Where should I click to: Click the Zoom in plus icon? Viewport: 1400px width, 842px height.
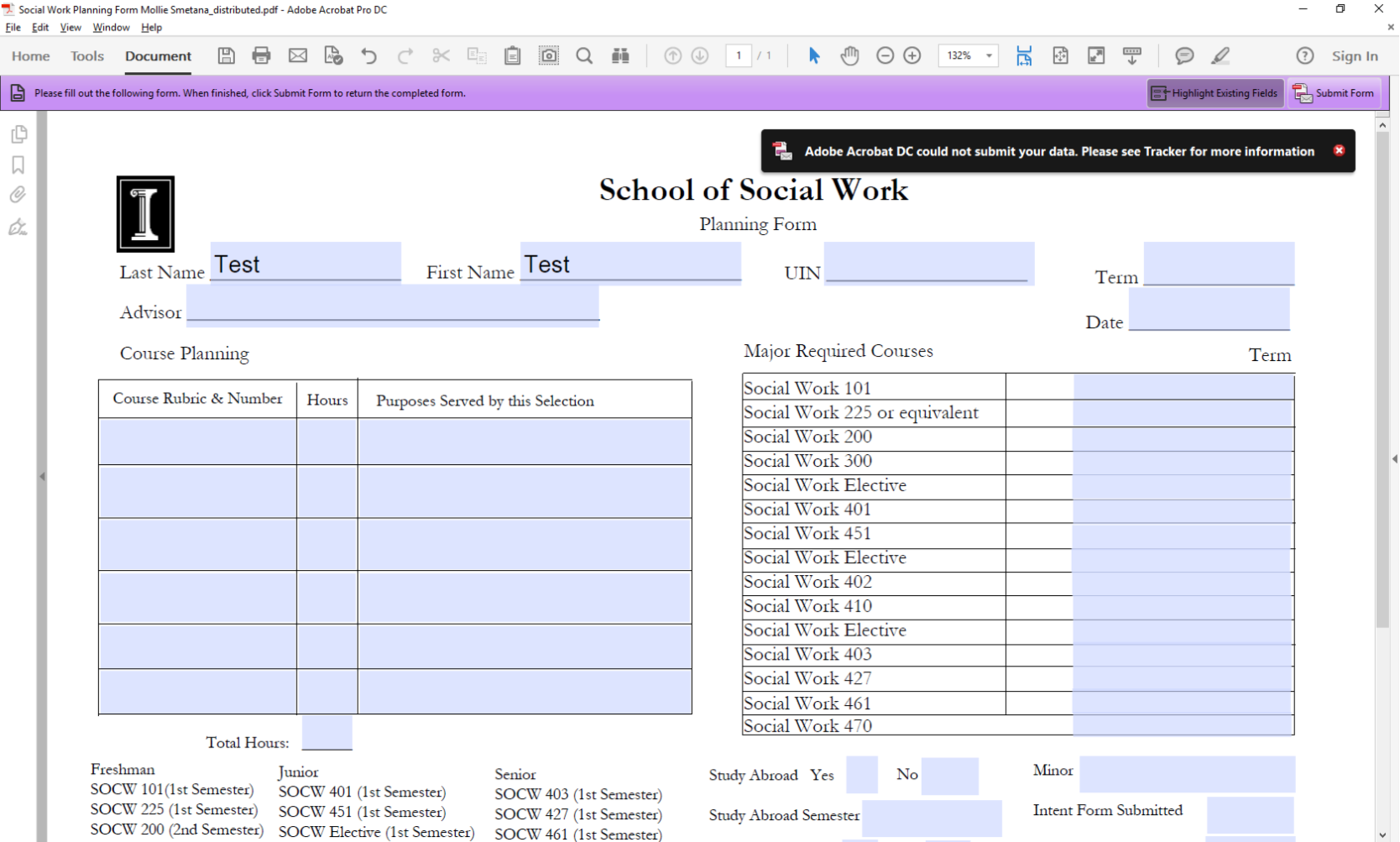pyautogui.click(x=912, y=56)
